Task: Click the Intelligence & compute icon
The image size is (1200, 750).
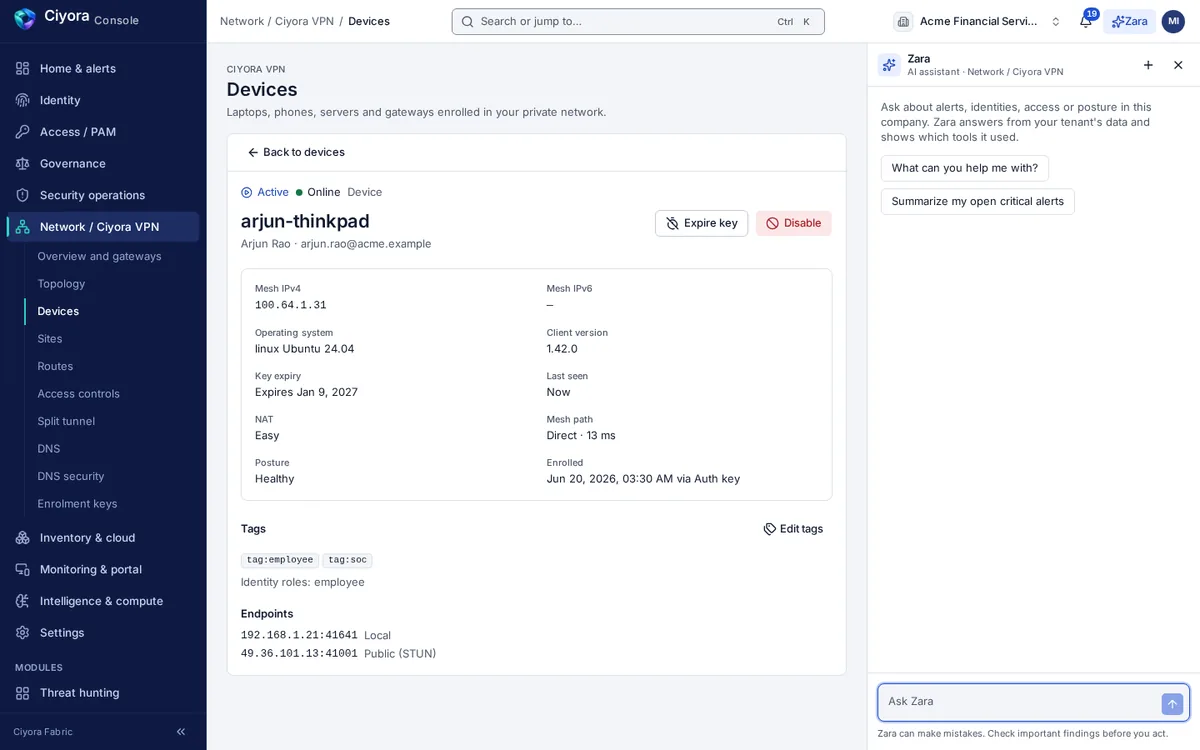Action: tap(22, 601)
